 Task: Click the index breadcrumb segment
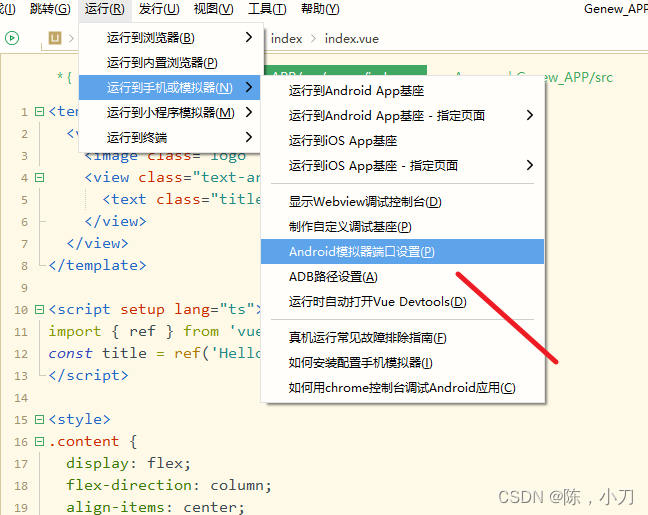[286, 39]
